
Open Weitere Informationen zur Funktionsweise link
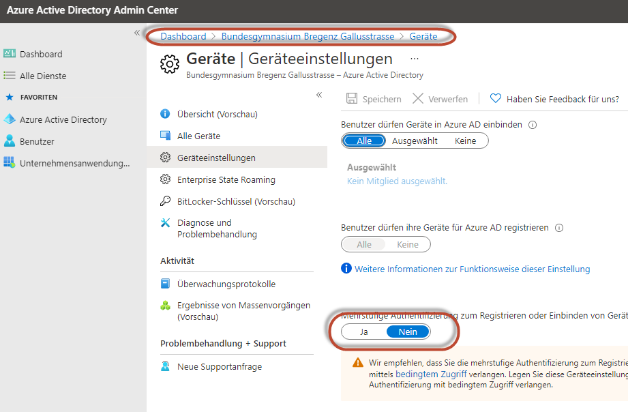pos(472,269)
